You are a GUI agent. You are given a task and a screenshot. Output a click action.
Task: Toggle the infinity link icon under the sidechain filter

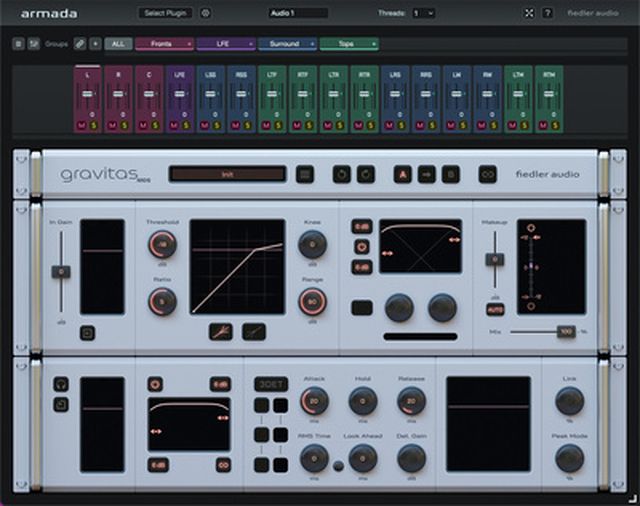click(223, 465)
